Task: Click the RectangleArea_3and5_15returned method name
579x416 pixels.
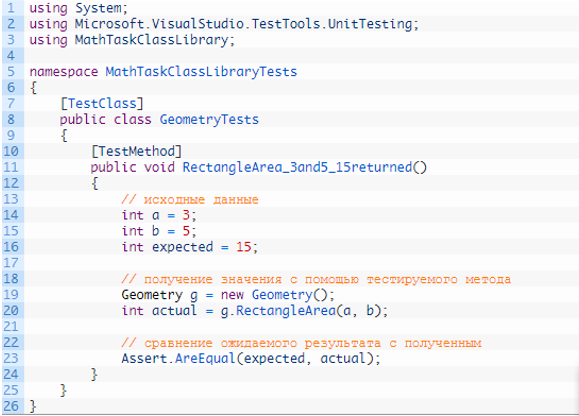Action: pyautogui.click(x=297, y=167)
